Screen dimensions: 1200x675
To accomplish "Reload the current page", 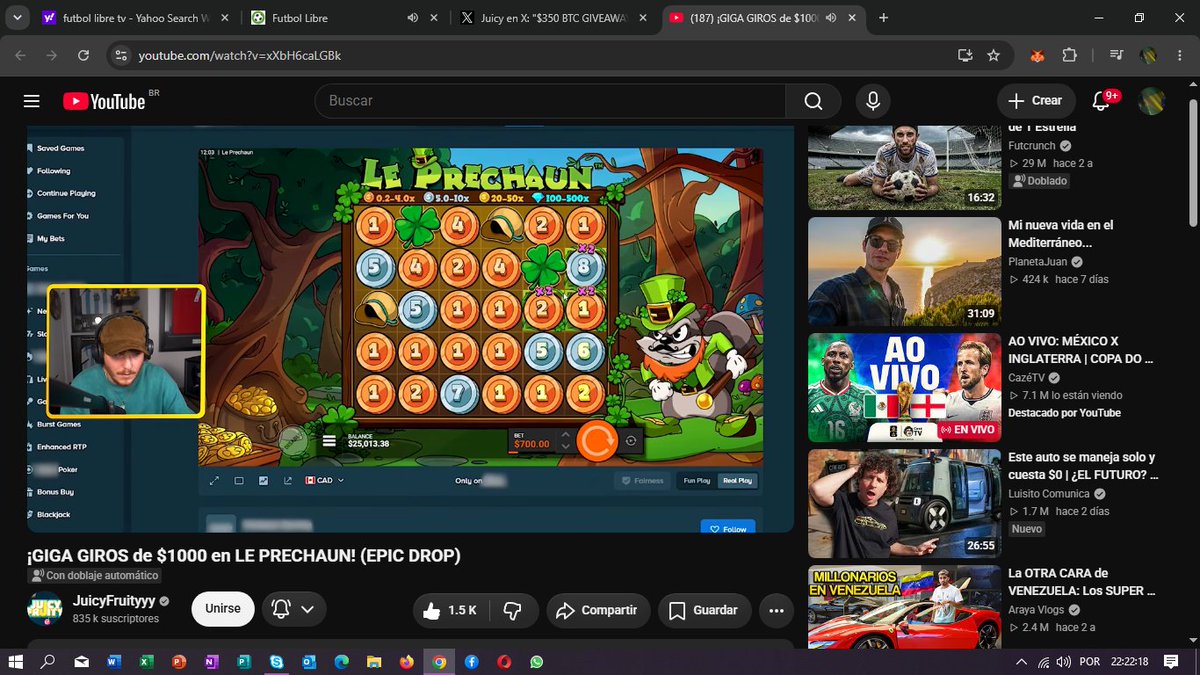I will click(x=82, y=56).
